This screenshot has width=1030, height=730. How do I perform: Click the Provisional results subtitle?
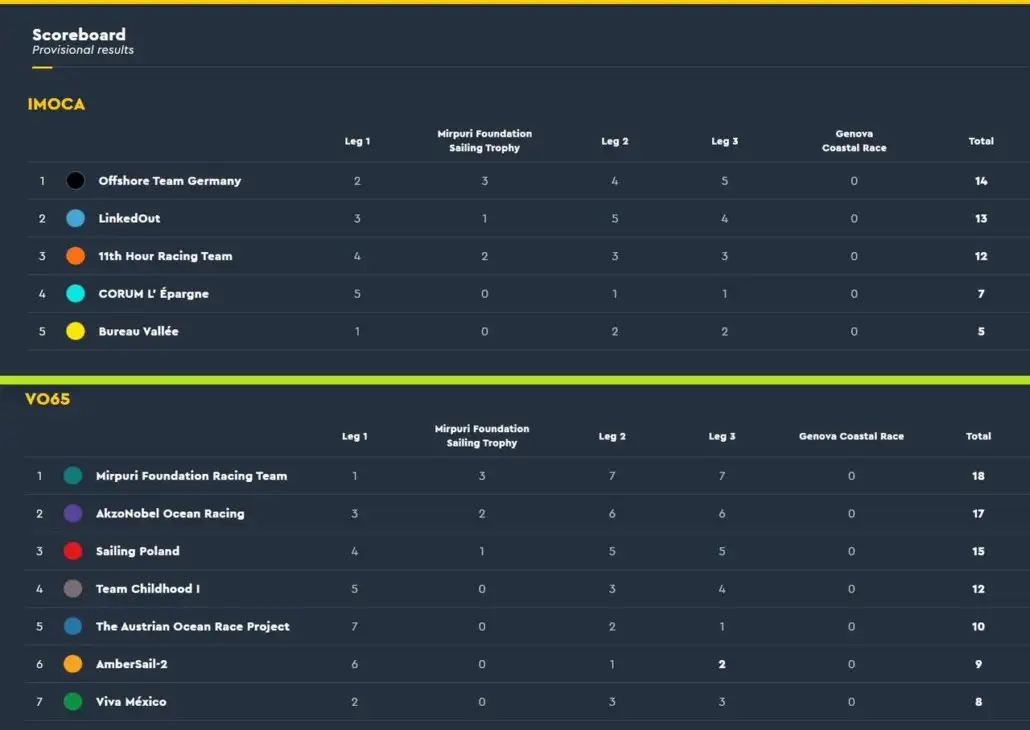(x=83, y=50)
